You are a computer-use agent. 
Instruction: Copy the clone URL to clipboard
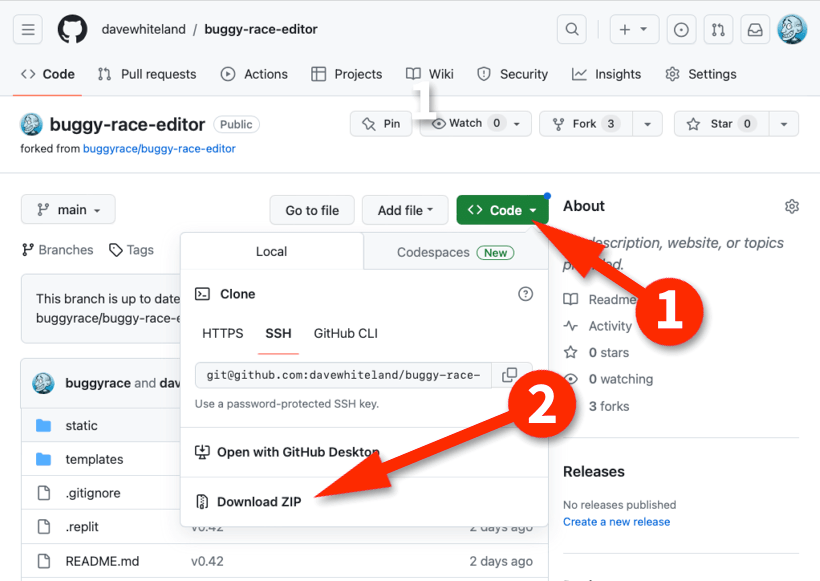510,375
